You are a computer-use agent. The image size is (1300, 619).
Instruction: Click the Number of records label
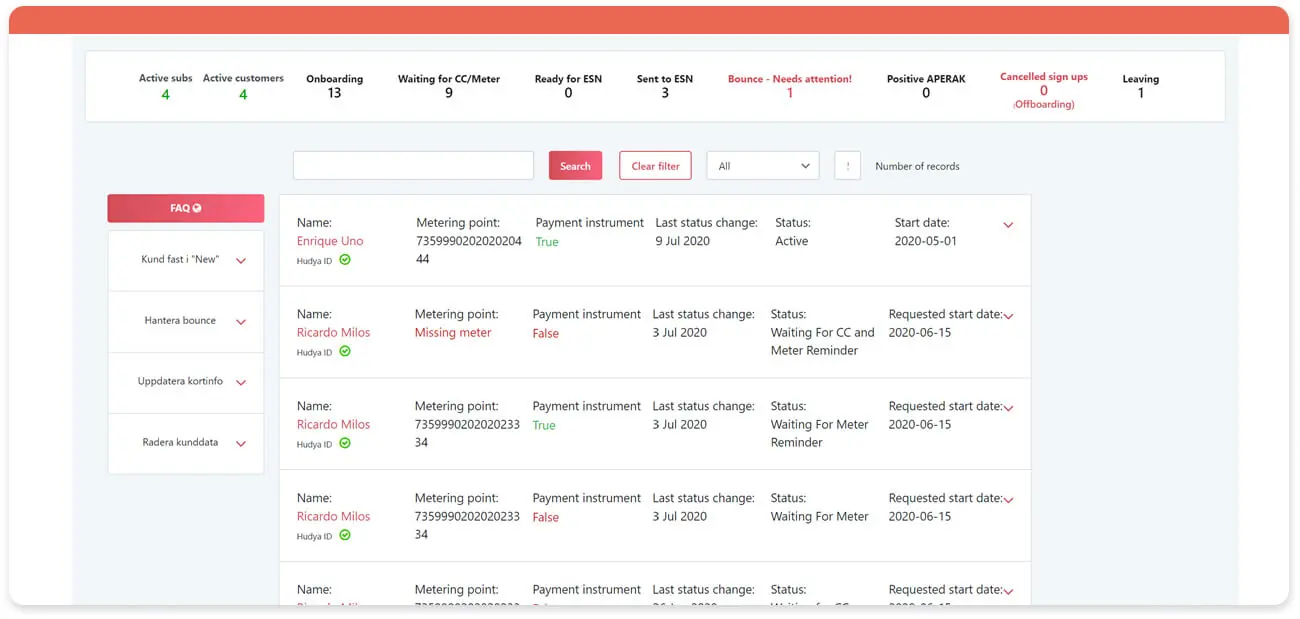coord(917,166)
